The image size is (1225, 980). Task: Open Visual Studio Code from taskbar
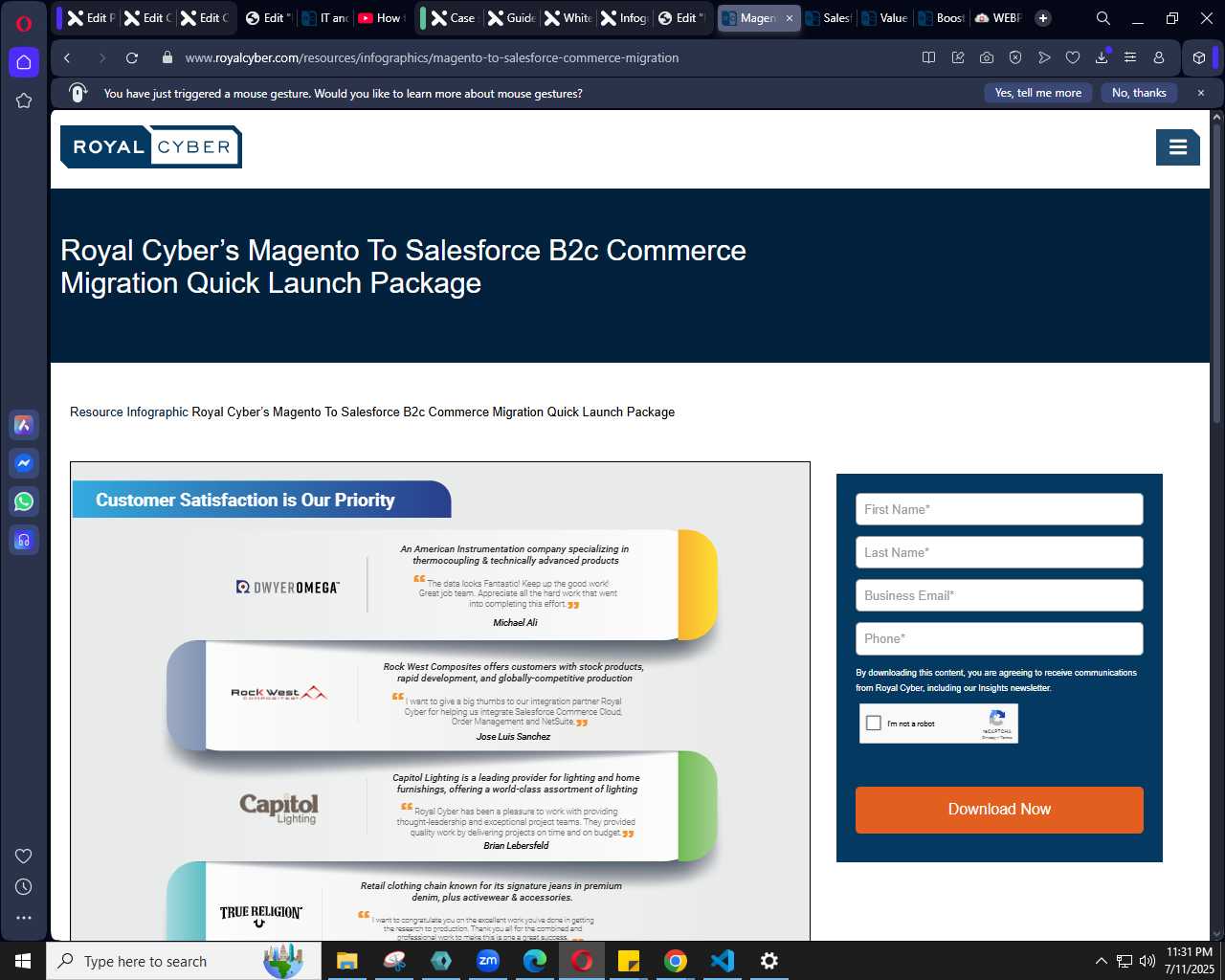(x=723, y=961)
